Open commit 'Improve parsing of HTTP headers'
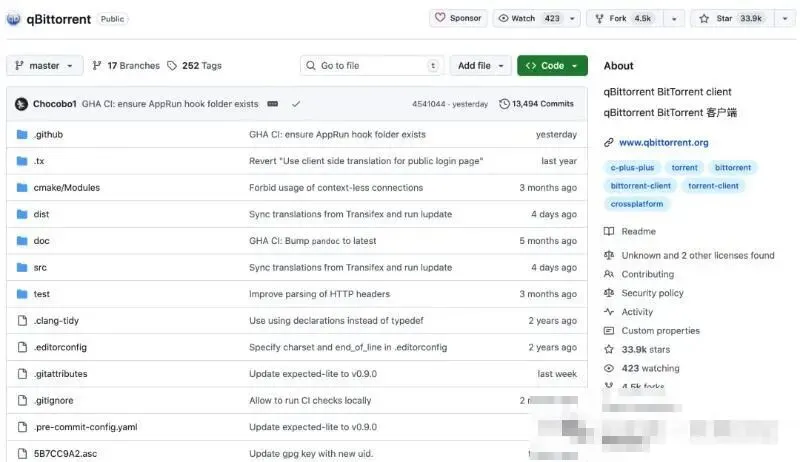Image resolution: width=800 pixels, height=462 pixels. 319,294
